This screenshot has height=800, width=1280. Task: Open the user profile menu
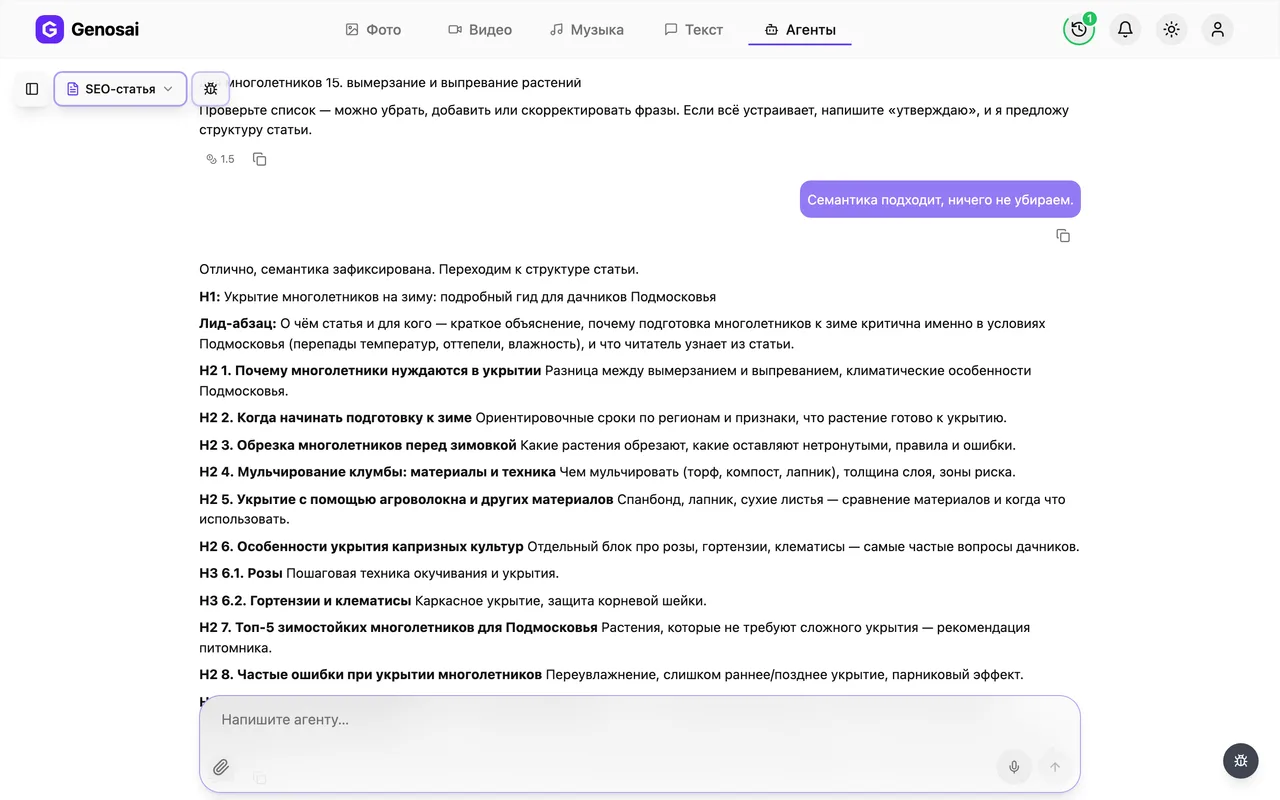click(1217, 30)
